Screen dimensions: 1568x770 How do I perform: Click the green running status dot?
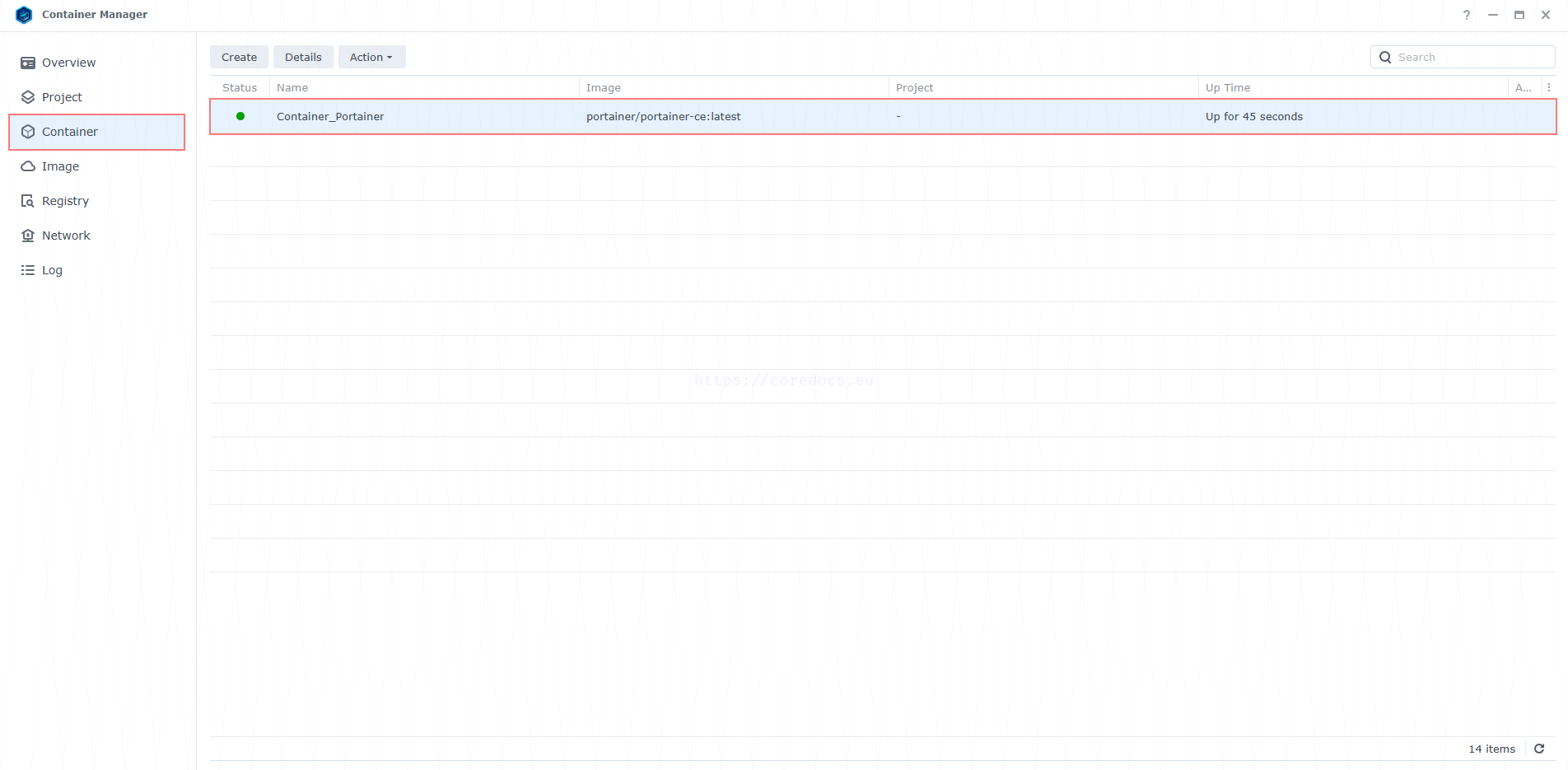click(x=240, y=116)
